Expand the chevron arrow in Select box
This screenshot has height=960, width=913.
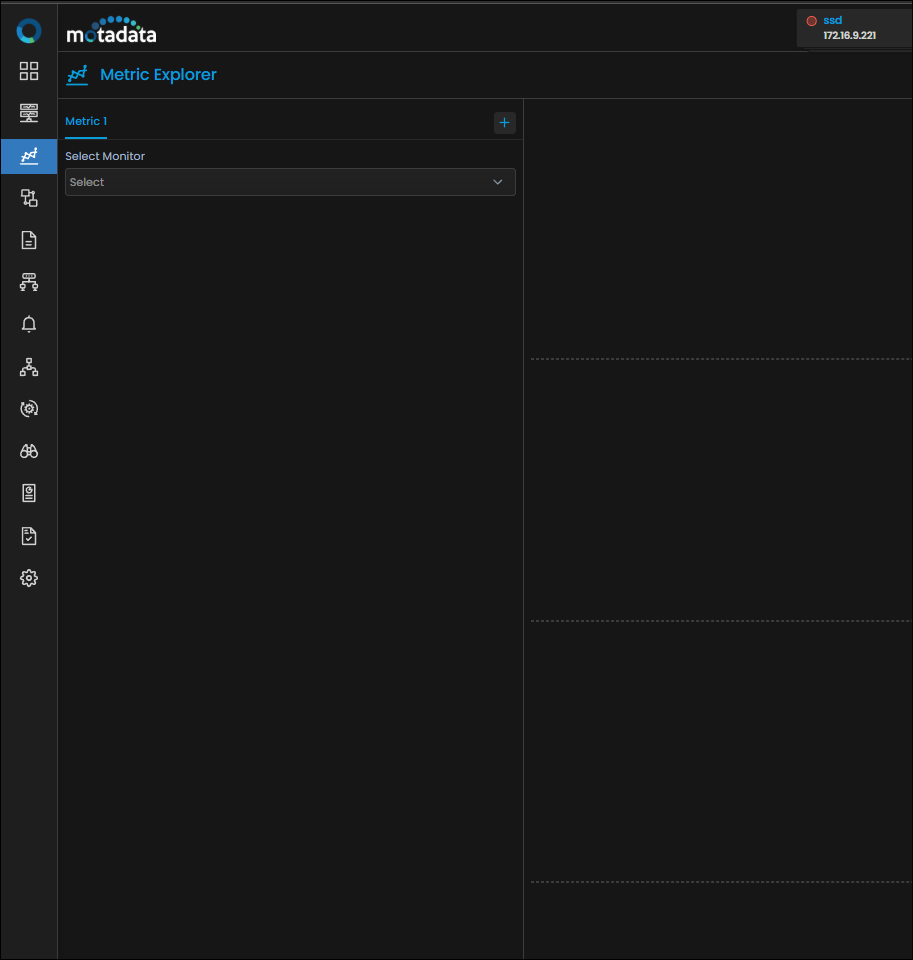point(498,182)
